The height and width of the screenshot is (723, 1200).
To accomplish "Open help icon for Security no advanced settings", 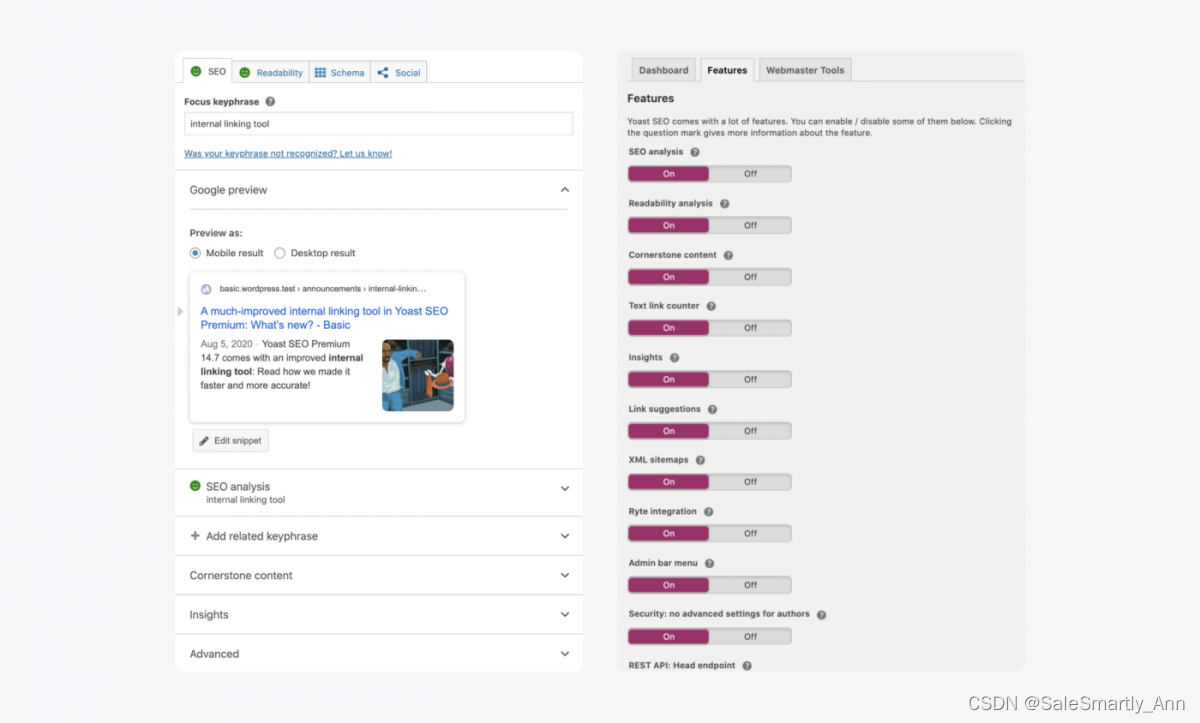I will coord(821,614).
